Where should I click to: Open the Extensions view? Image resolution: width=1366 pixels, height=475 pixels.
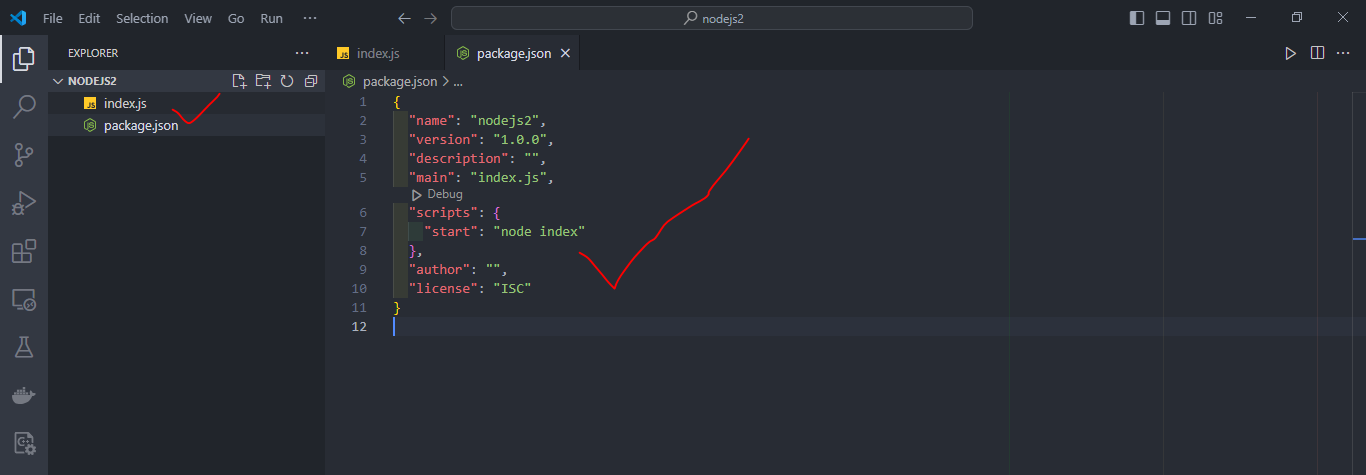pos(24,251)
